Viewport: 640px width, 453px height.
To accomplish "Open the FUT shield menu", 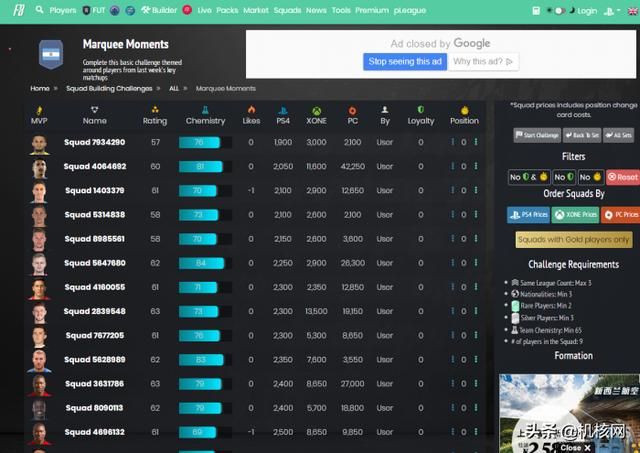I will point(94,10).
